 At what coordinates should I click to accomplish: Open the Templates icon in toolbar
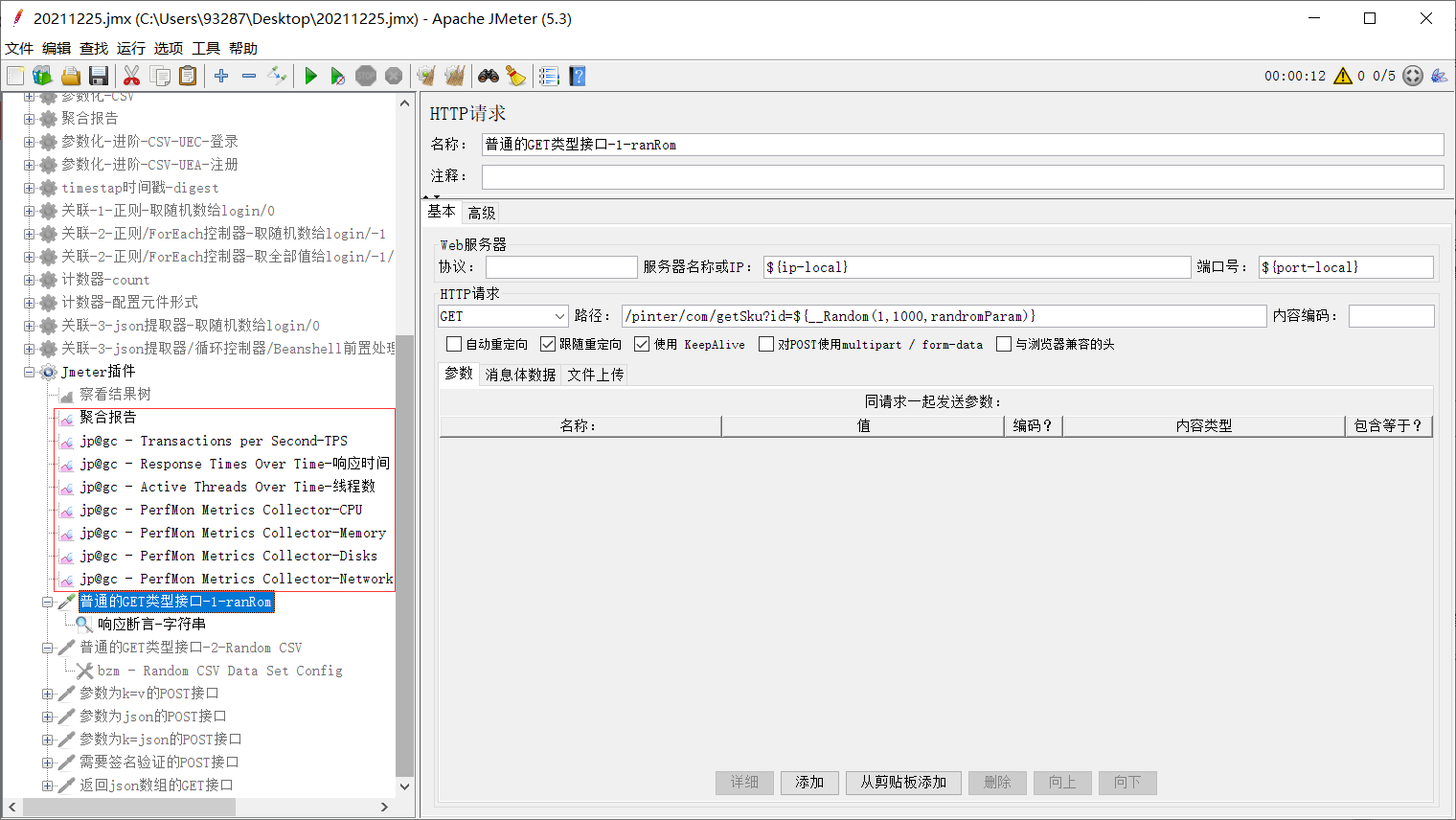click(x=42, y=76)
